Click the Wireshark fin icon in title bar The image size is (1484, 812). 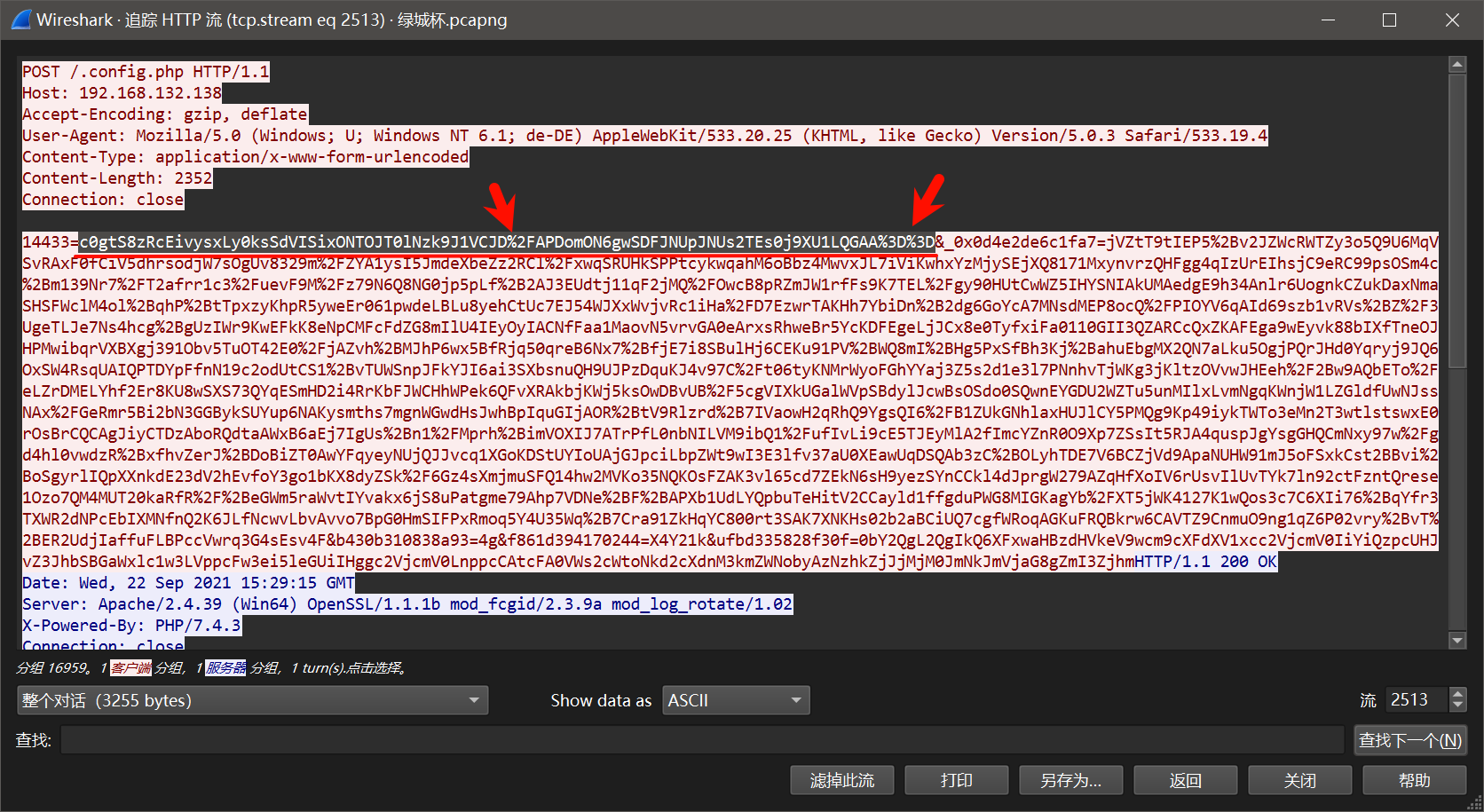pos(21,20)
